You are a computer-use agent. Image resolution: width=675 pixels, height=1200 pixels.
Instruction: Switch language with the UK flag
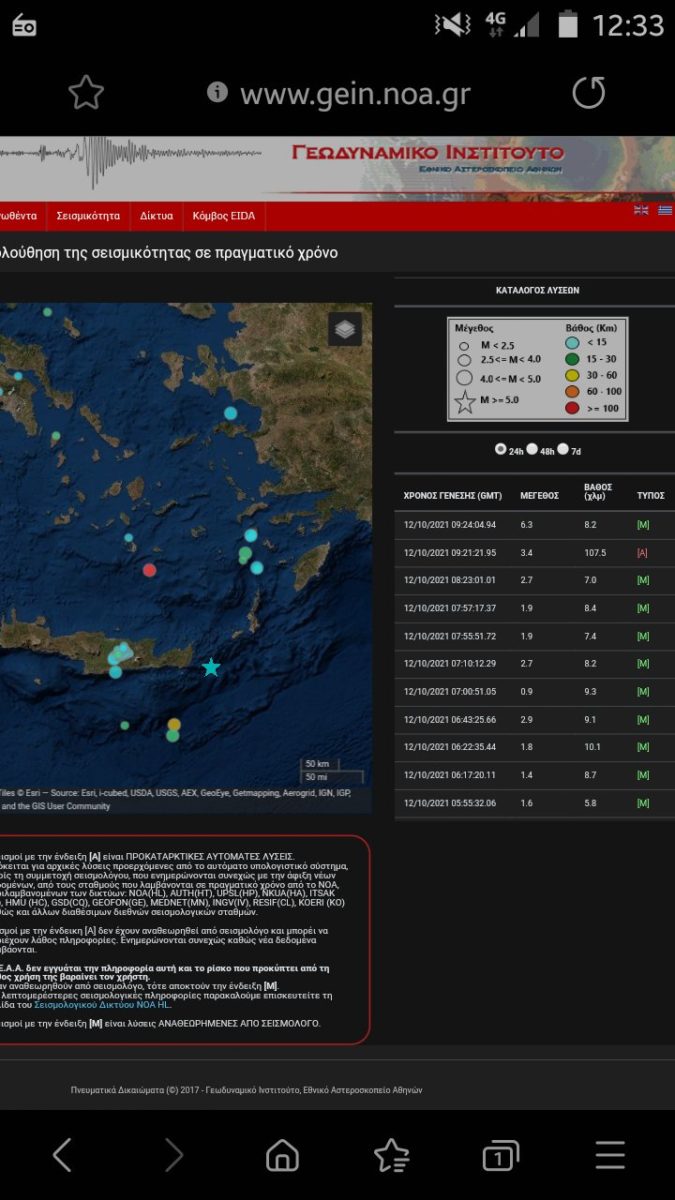(642, 210)
